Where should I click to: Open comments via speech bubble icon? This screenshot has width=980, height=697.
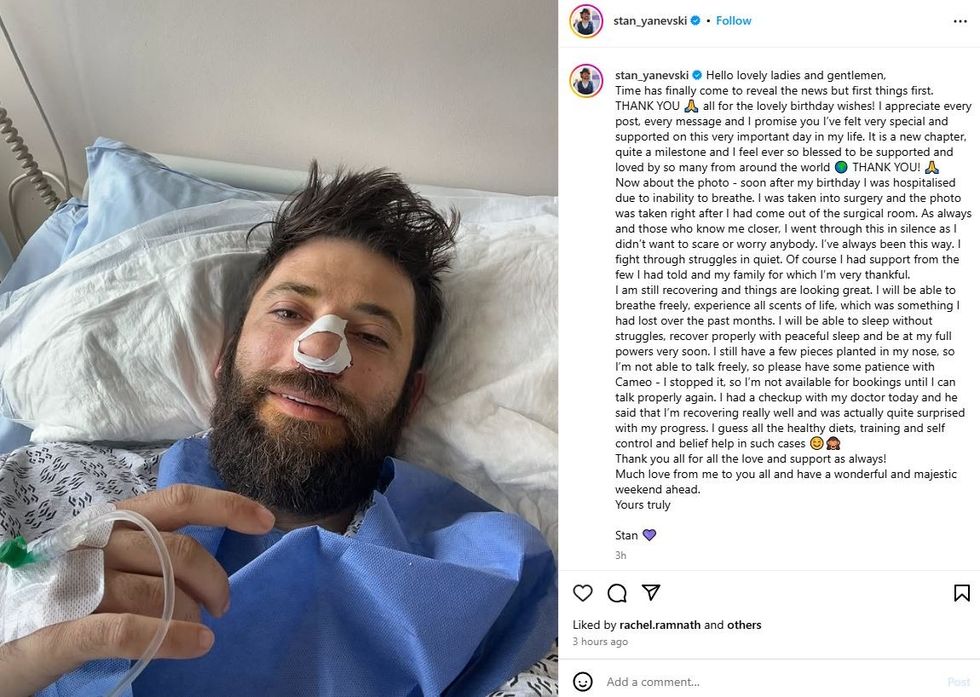(617, 593)
